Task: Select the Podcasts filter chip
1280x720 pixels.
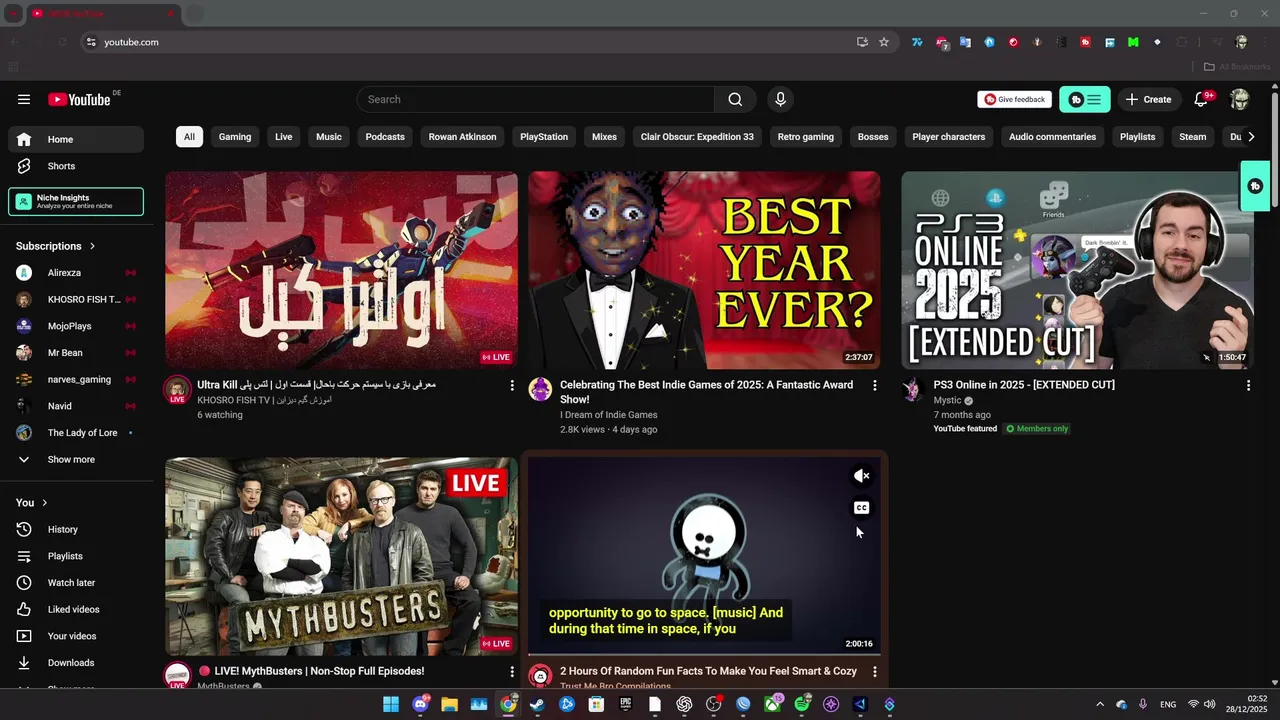Action: coord(385,137)
